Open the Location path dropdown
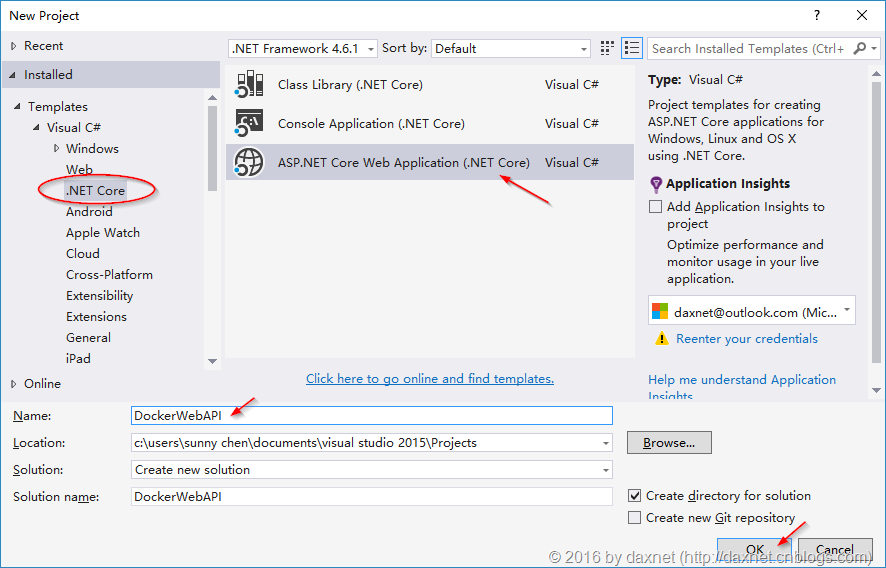Viewport: 886px width, 568px height. click(606, 443)
